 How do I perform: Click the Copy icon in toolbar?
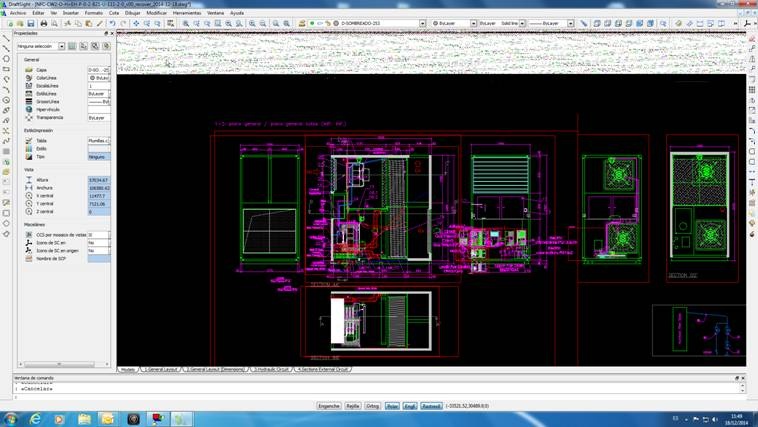click(78, 23)
